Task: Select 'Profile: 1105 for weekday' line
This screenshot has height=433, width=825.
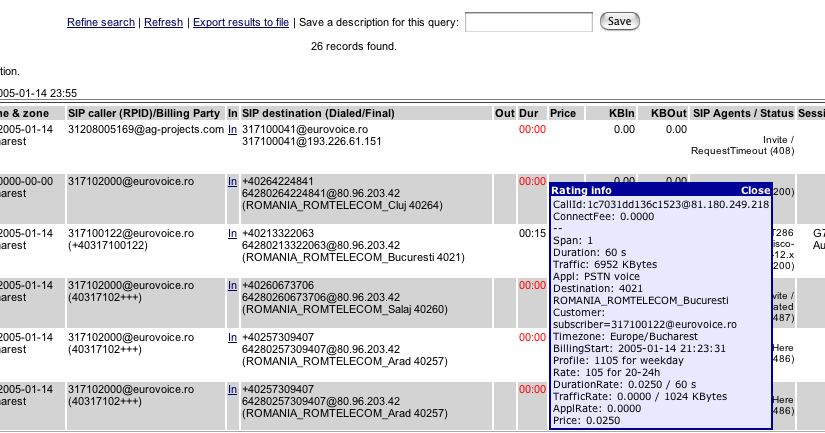Action: pos(618,360)
